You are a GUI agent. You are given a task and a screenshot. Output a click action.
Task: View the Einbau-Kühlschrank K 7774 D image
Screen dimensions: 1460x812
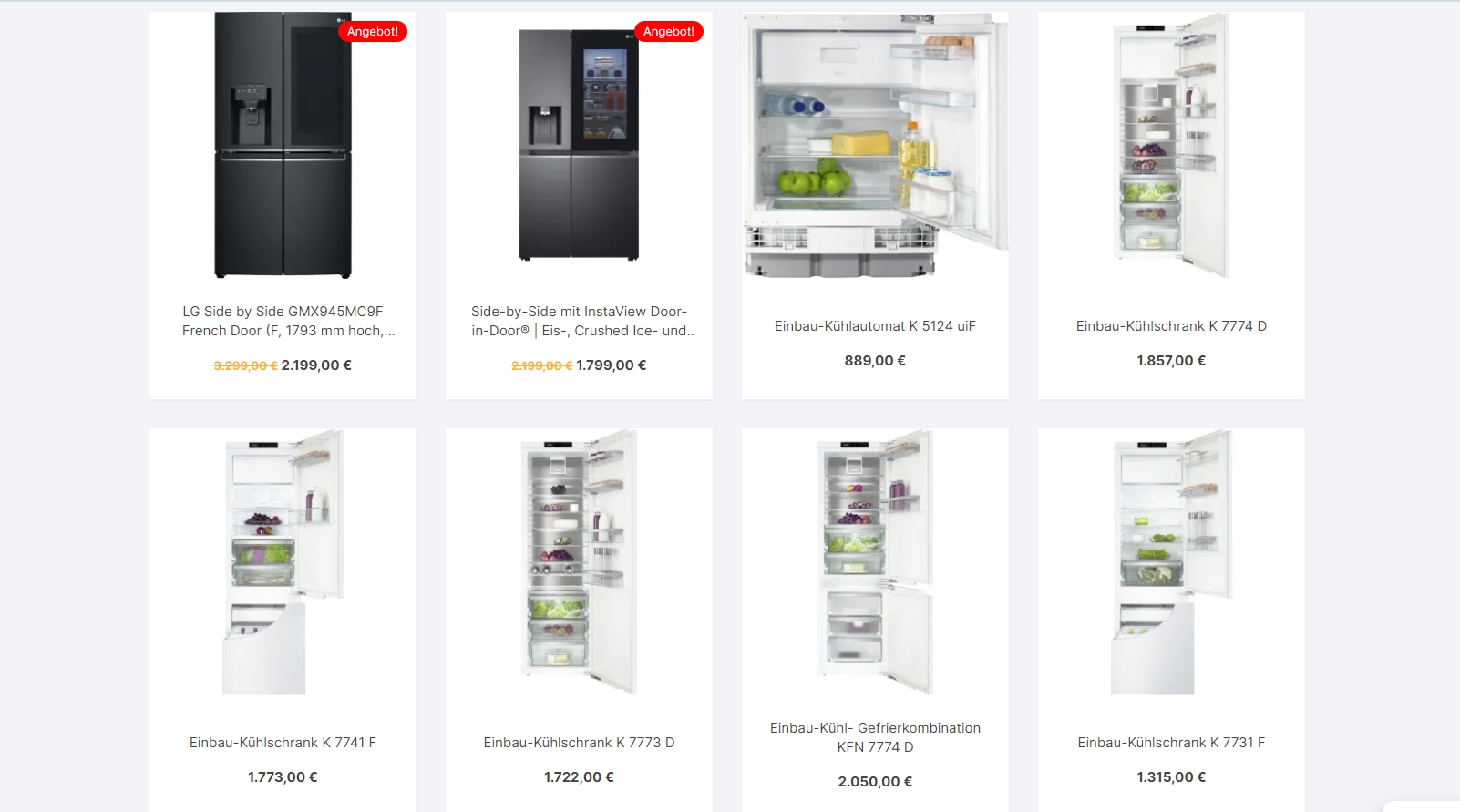tap(1171, 146)
